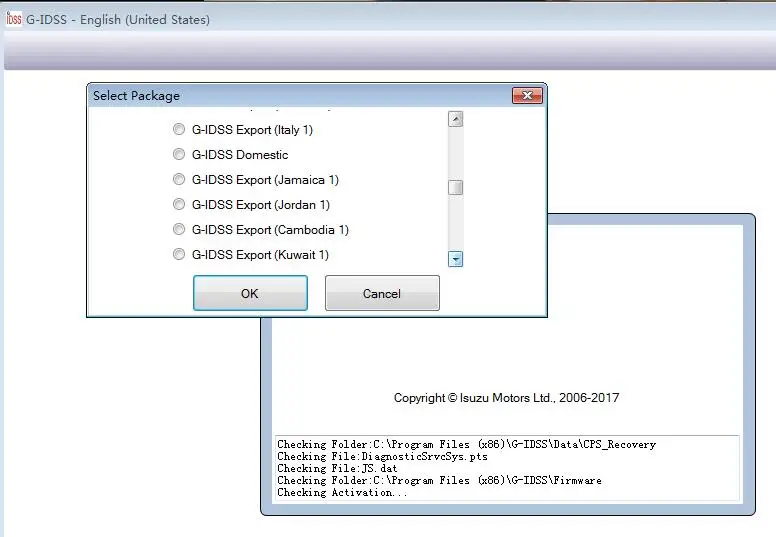Click the G-IDSS - English (United States) title

tap(118, 19)
